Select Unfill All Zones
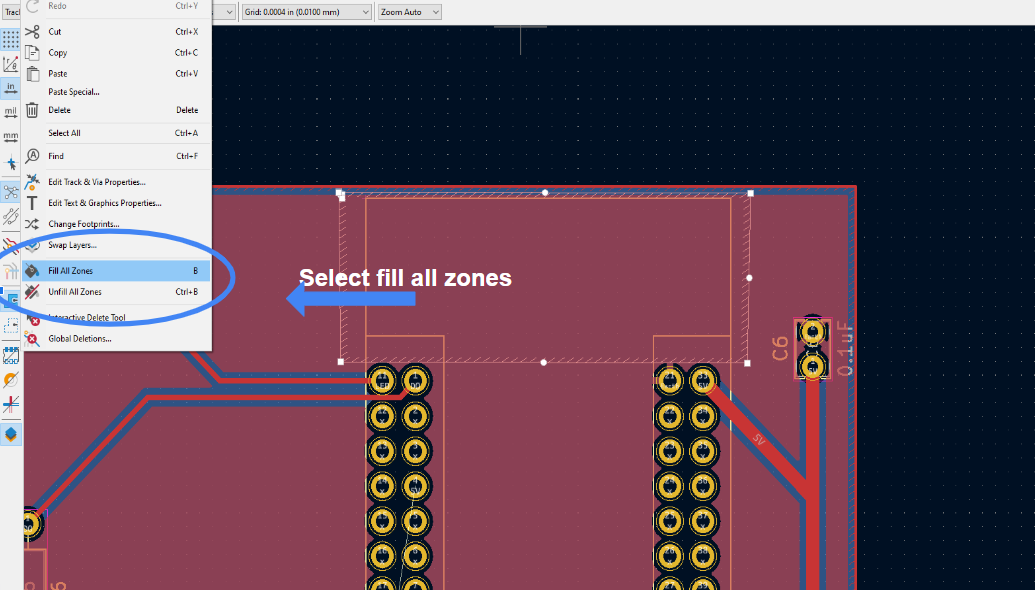The image size is (1035, 590). [117, 292]
